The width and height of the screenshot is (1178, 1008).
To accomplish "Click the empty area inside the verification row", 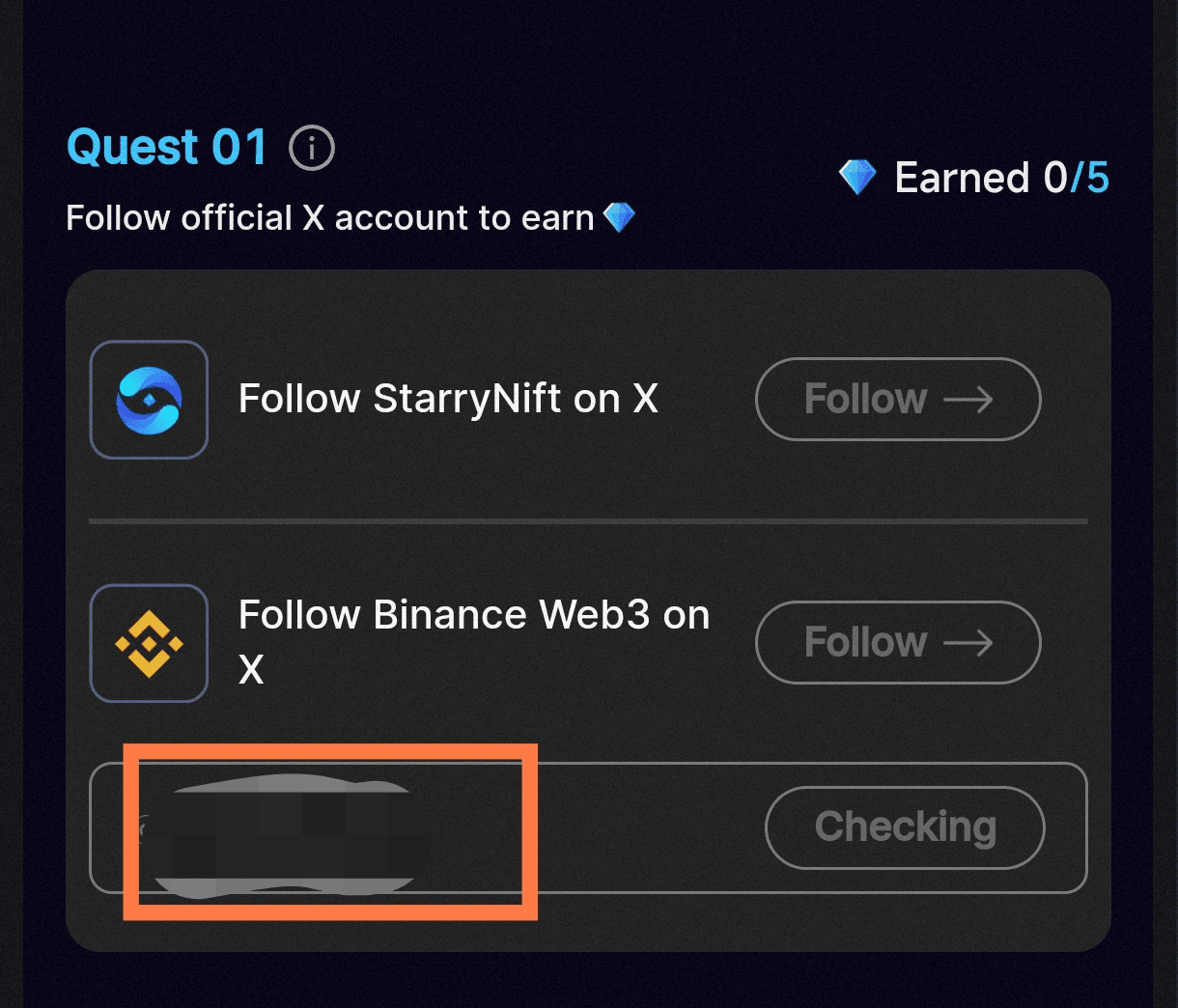I will [x=647, y=828].
